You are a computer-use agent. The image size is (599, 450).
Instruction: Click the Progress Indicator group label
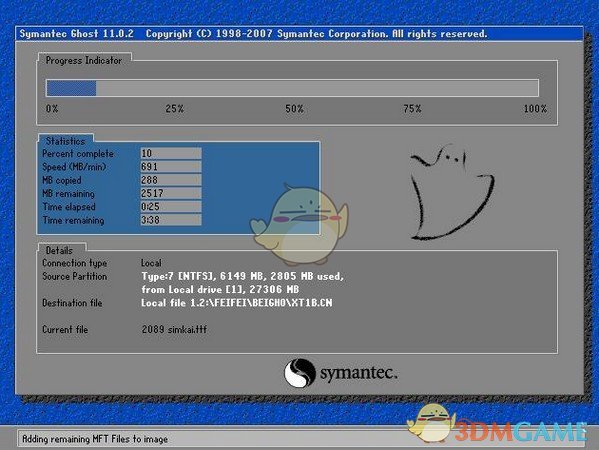click(84, 60)
